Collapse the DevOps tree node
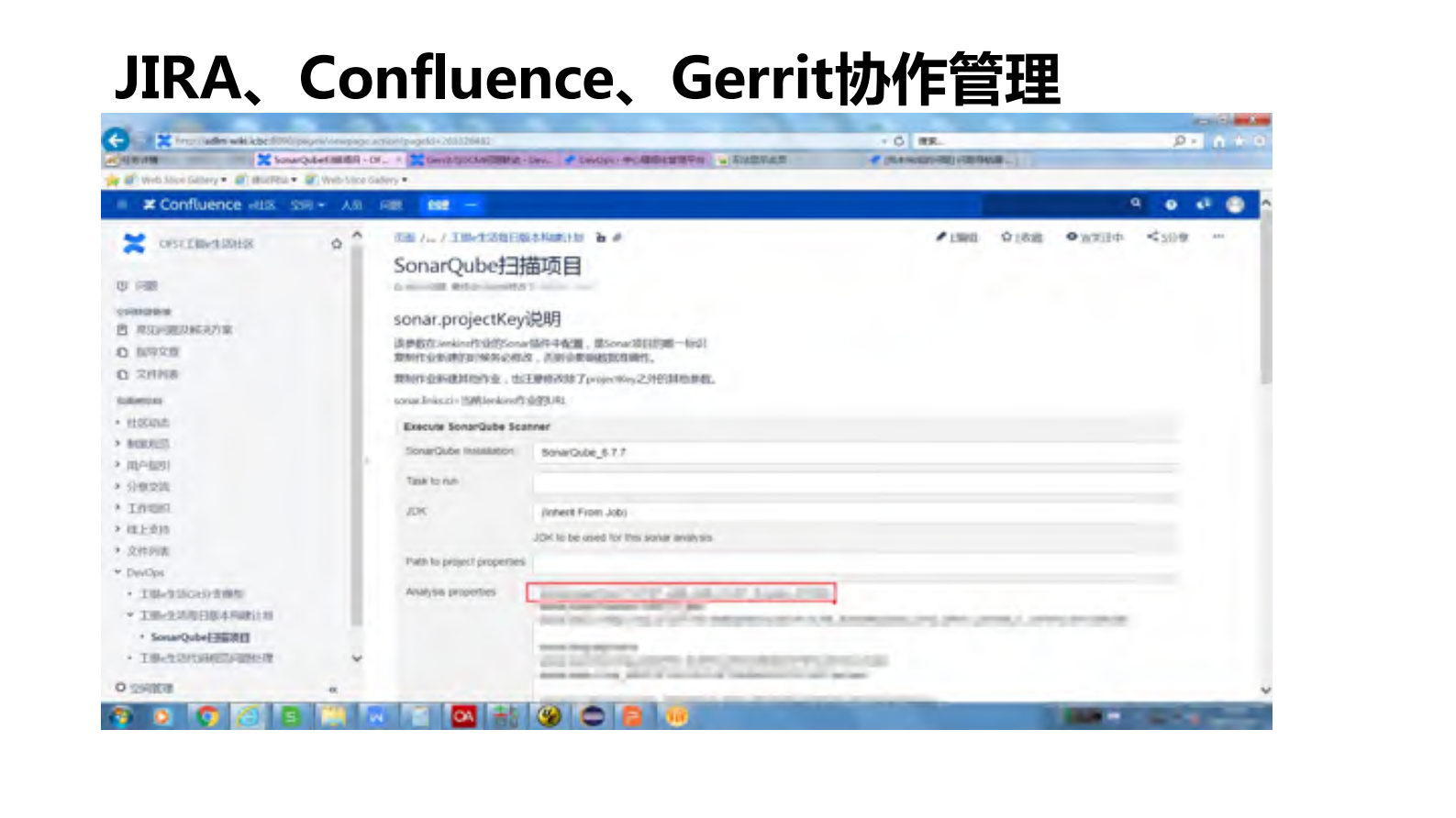Image resolution: width=1456 pixels, height=818 pixels. point(117,572)
